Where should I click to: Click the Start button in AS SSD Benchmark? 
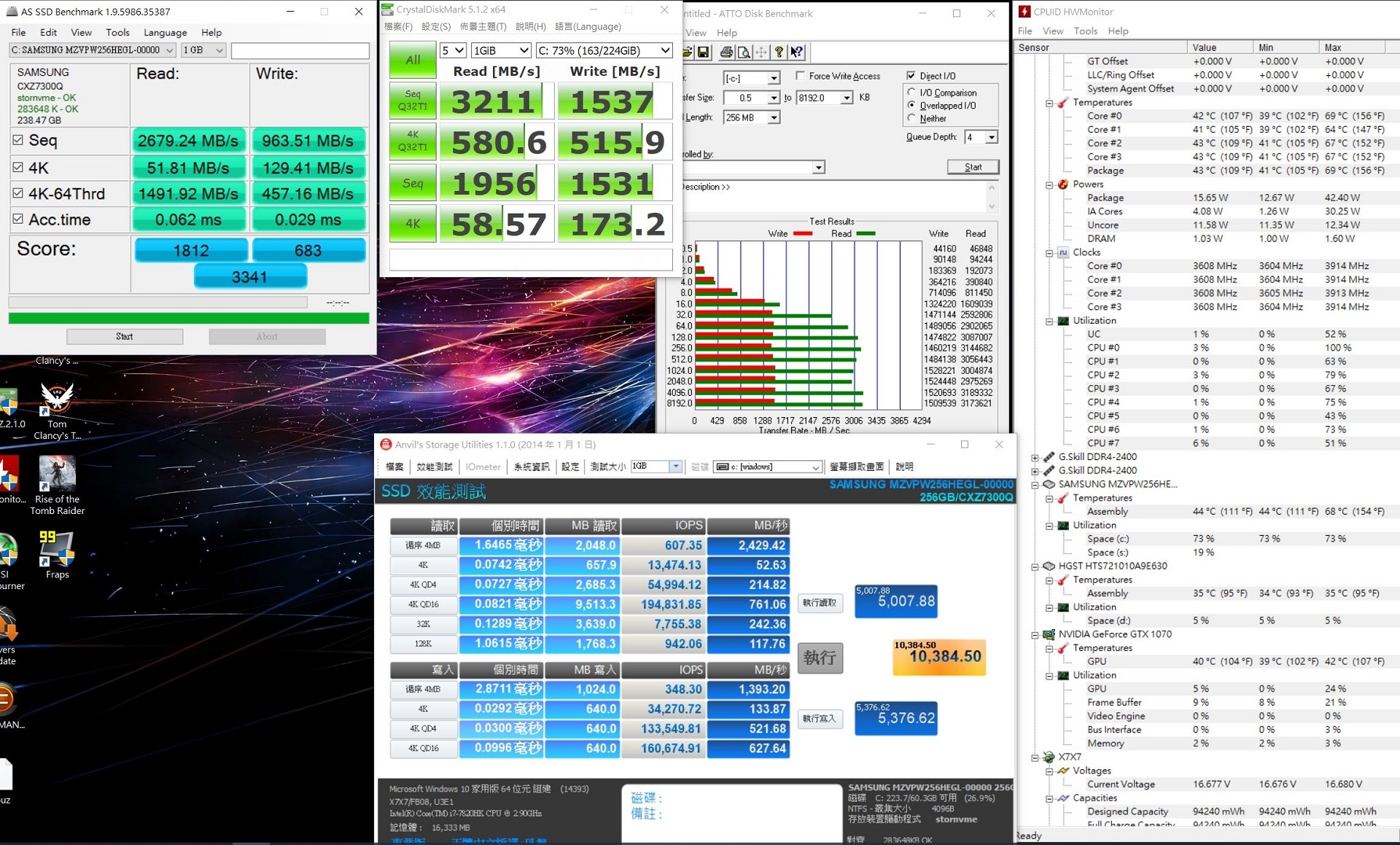(125, 336)
